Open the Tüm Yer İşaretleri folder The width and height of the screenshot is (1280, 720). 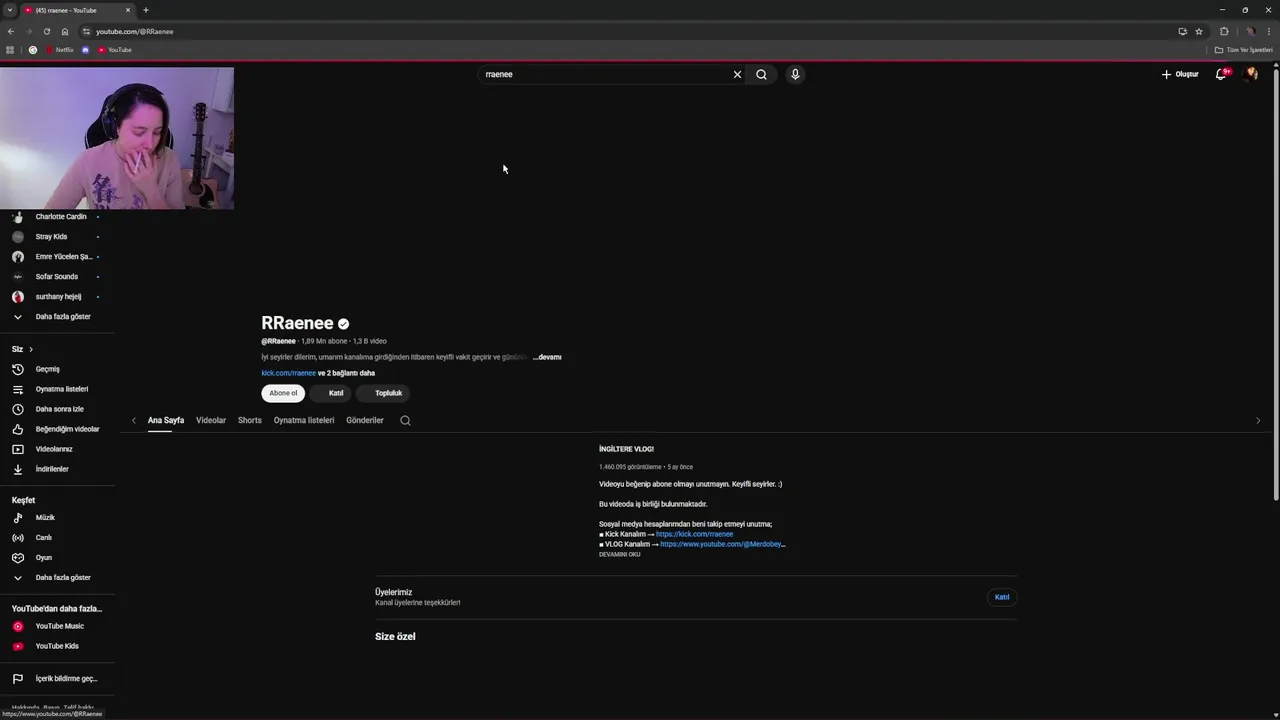[1243, 50]
